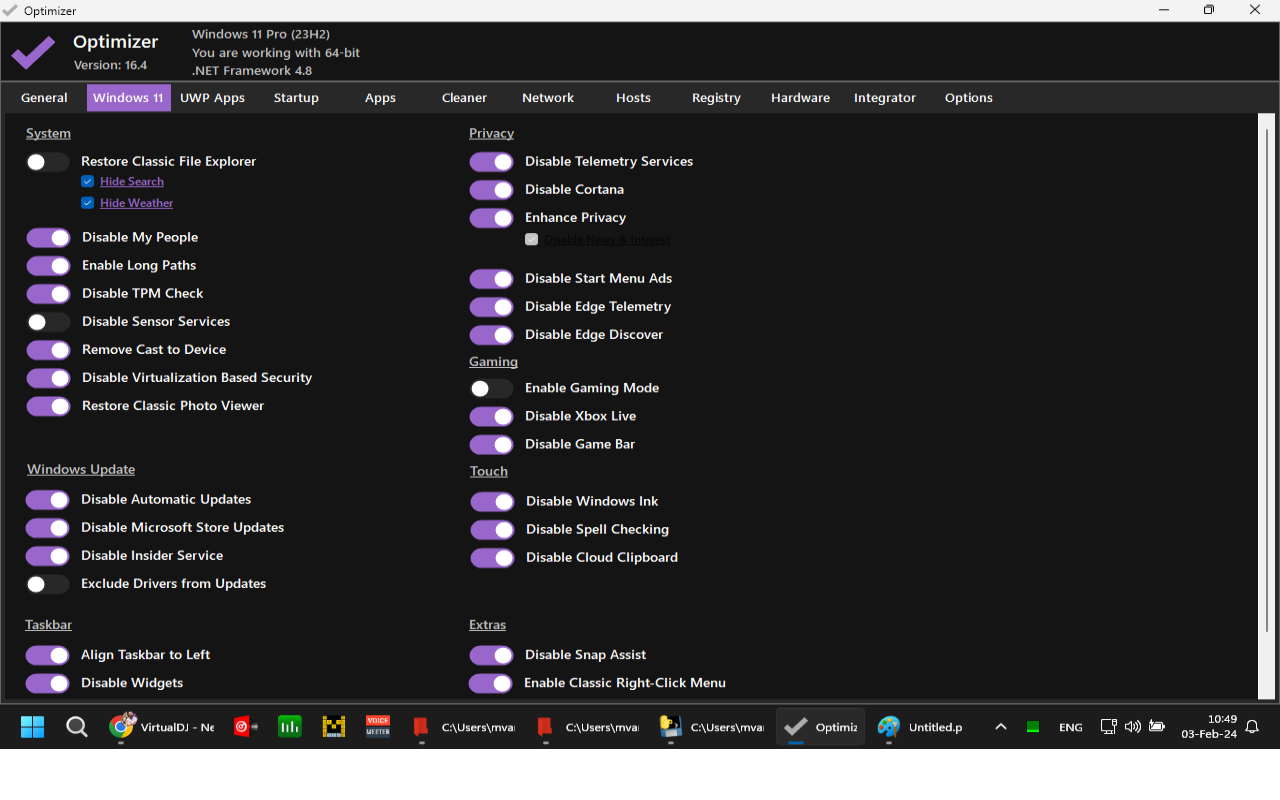Show hidden system tray icons
This screenshot has width=1280, height=800.
[x=1001, y=727]
